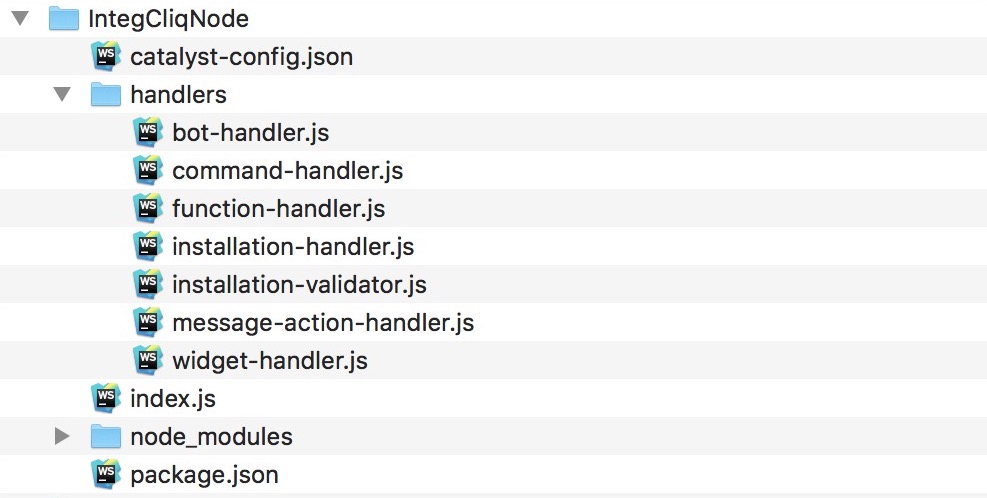
Task: Select the widget-handler.js file name
Action: click(270, 360)
